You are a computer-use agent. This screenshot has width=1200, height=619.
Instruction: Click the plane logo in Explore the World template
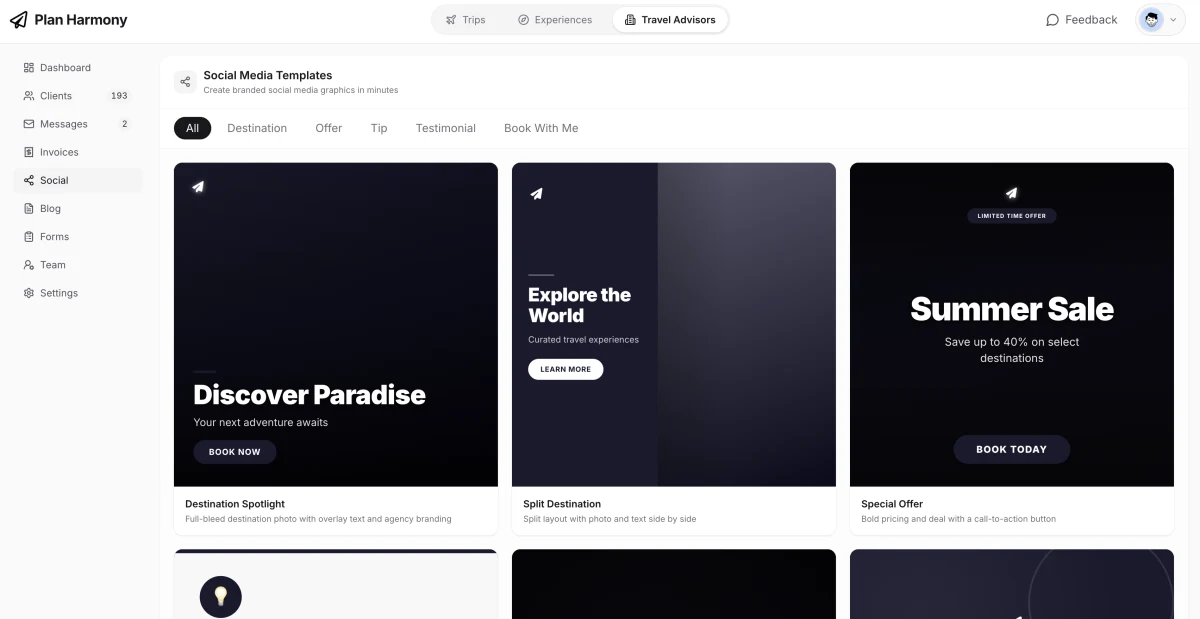tap(536, 193)
